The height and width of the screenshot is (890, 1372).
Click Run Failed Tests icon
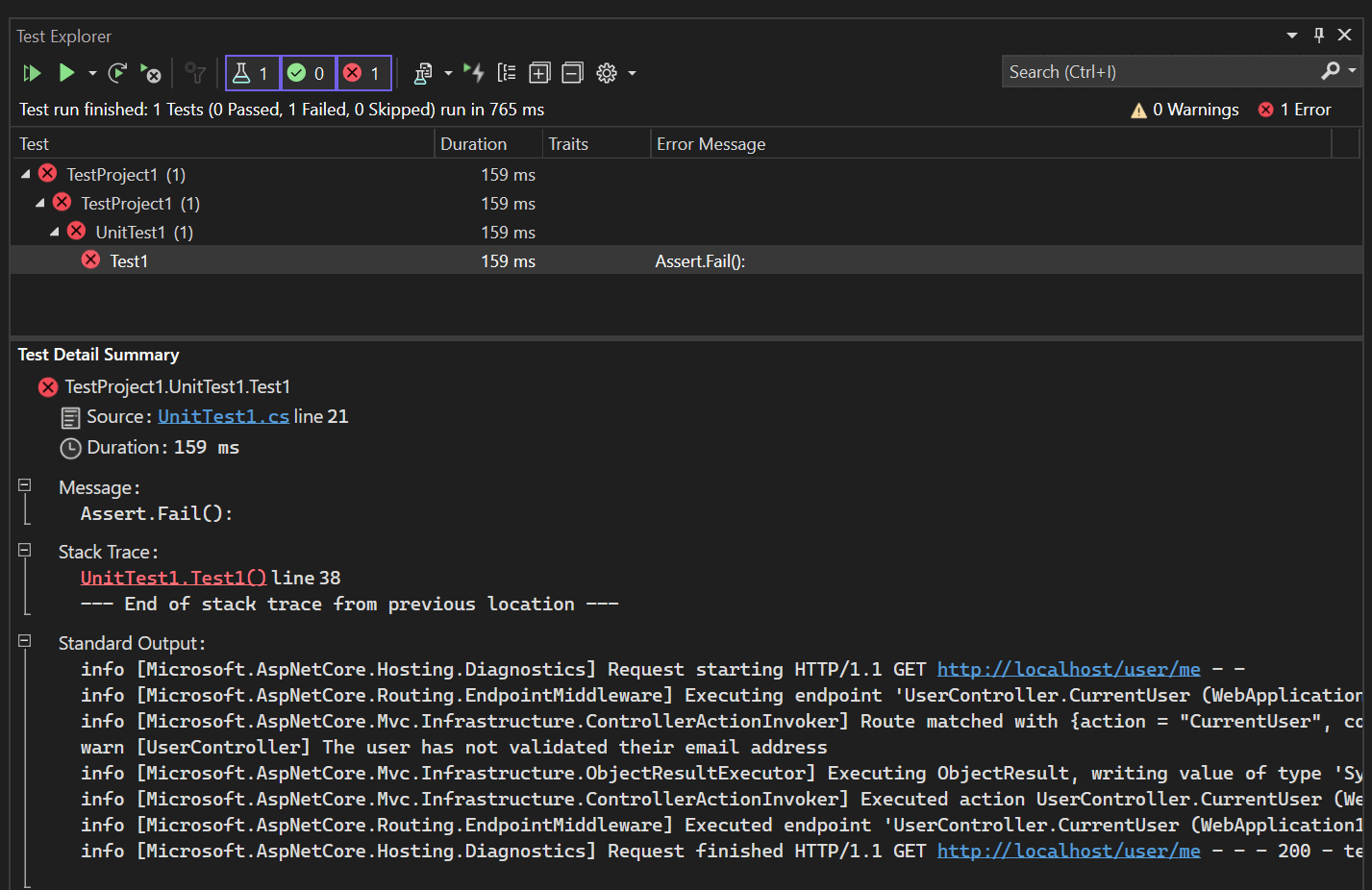[151, 73]
